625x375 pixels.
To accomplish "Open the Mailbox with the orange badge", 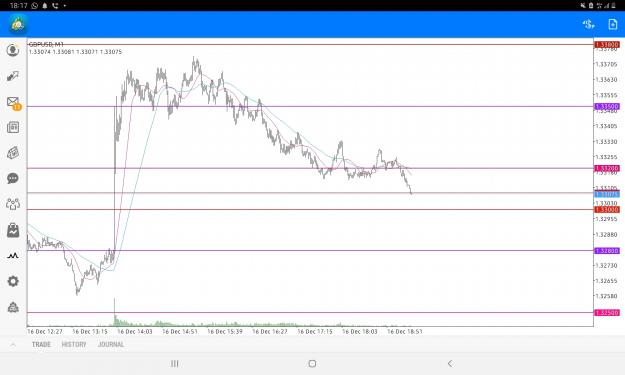I will pyautogui.click(x=14, y=103).
